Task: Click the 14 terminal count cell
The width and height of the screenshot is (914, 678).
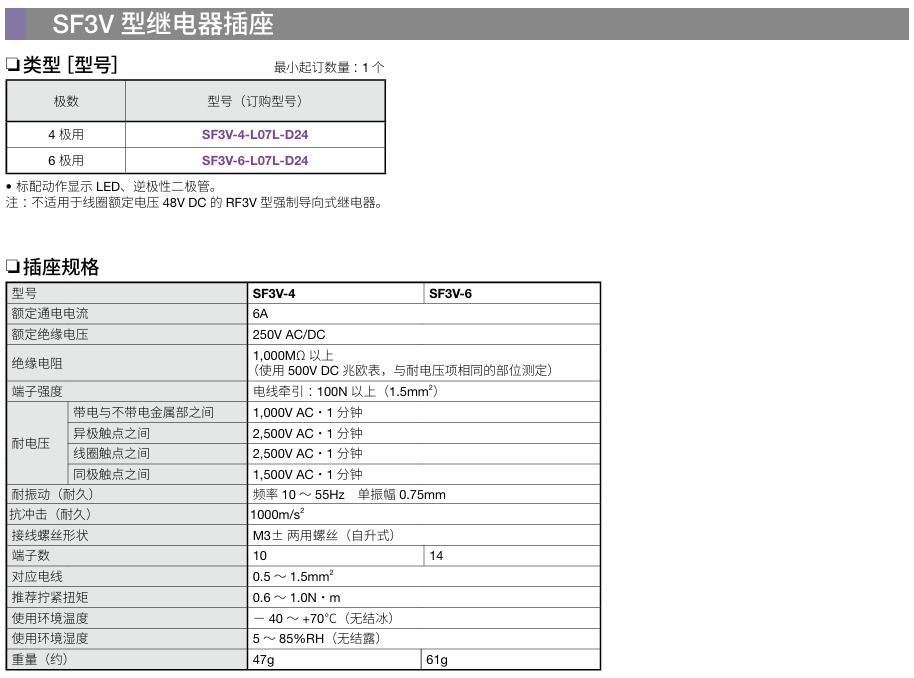Action: (437, 556)
